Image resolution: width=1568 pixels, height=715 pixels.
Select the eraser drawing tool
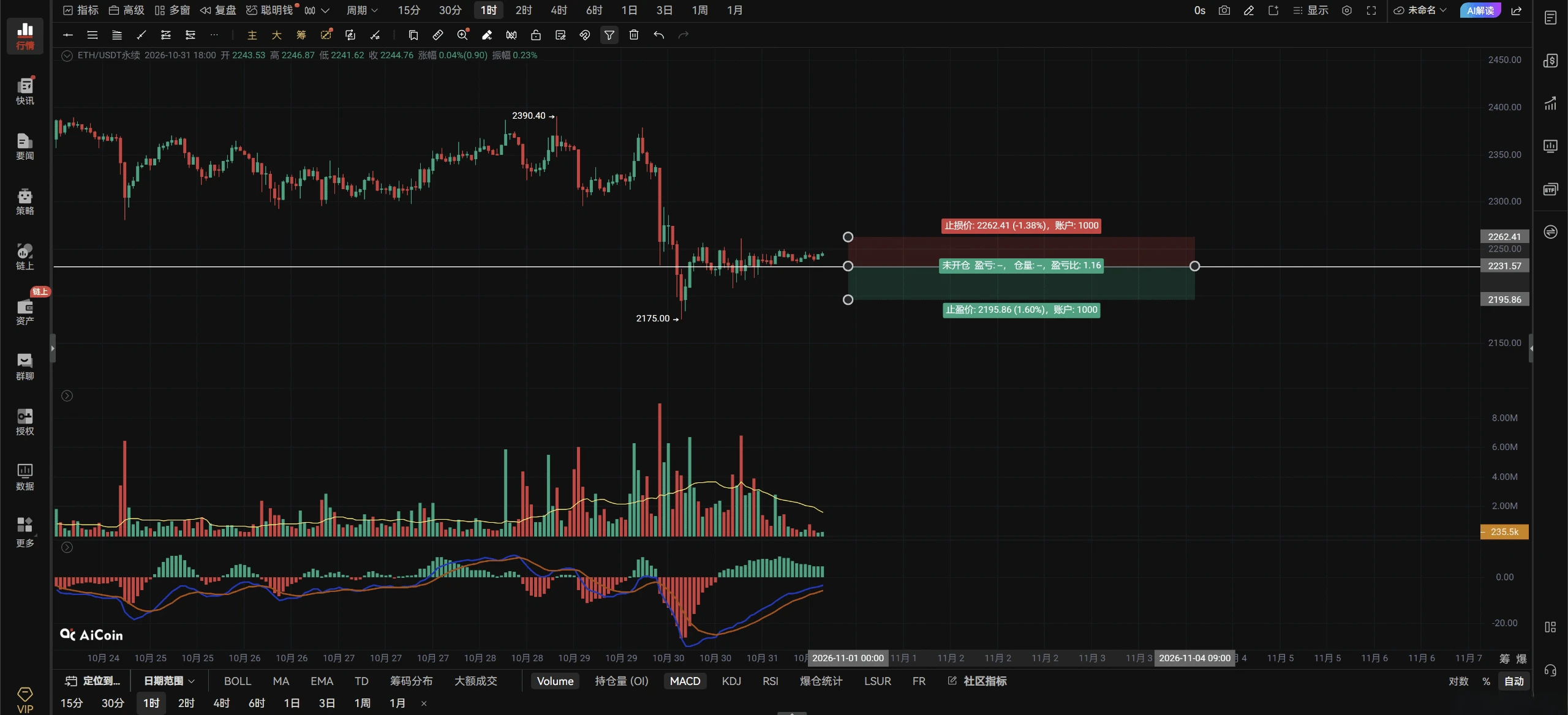pyautogui.click(x=487, y=35)
